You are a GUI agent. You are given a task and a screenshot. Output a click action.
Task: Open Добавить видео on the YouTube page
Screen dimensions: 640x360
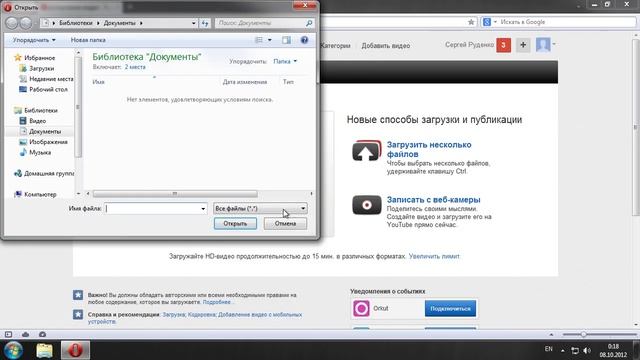pos(386,46)
